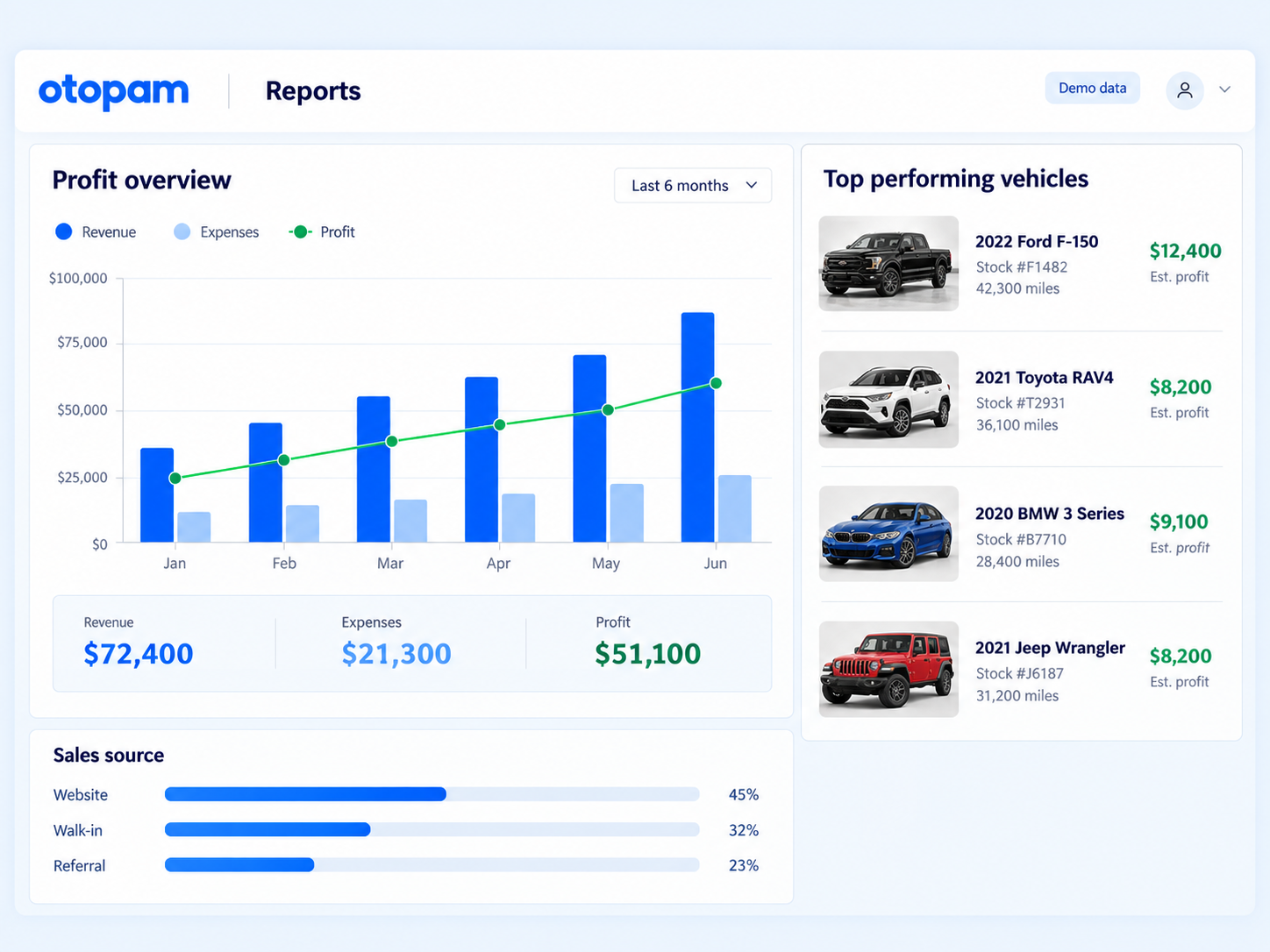The height and width of the screenshot is (952, 1270).
Task: Click the otopam logo
Action: click(x=114, y=91)
